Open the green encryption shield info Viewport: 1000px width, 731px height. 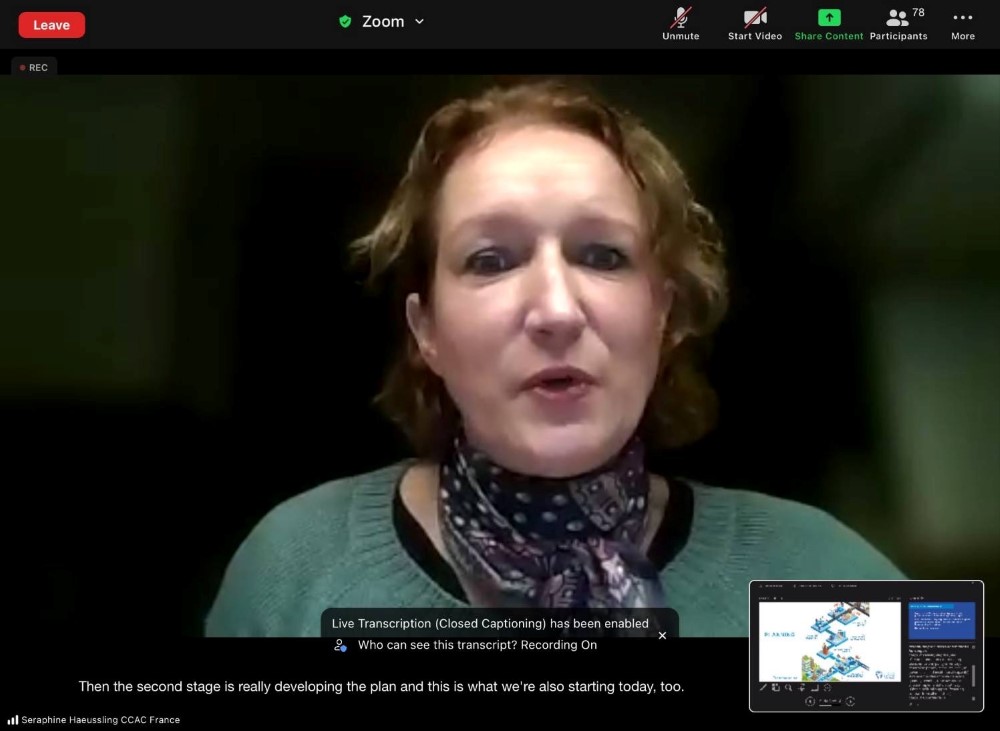pos(345,21)
